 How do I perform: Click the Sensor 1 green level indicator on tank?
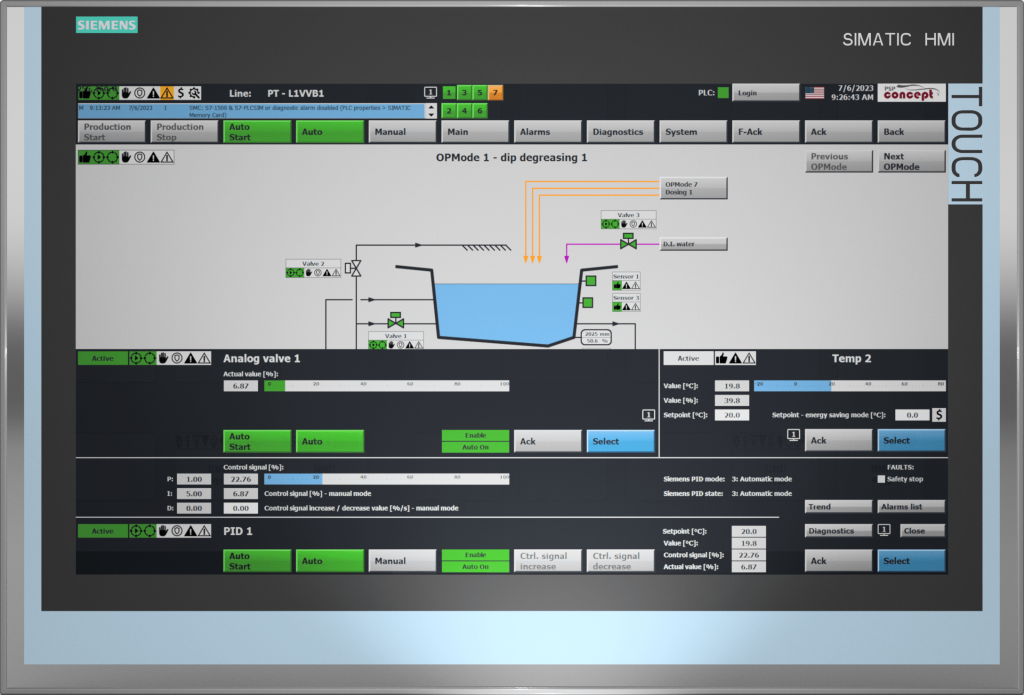[x=591, y=281]
